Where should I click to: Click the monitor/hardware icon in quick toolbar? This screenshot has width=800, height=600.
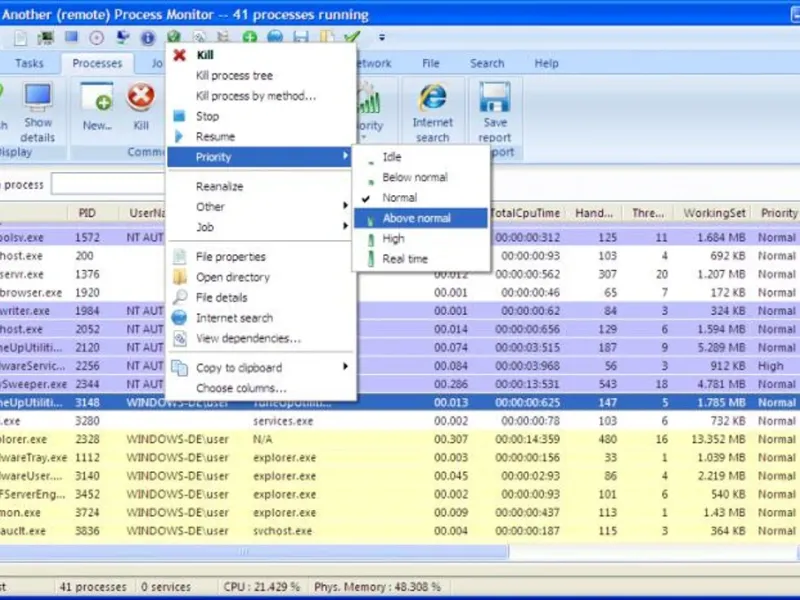coord(46,38)
